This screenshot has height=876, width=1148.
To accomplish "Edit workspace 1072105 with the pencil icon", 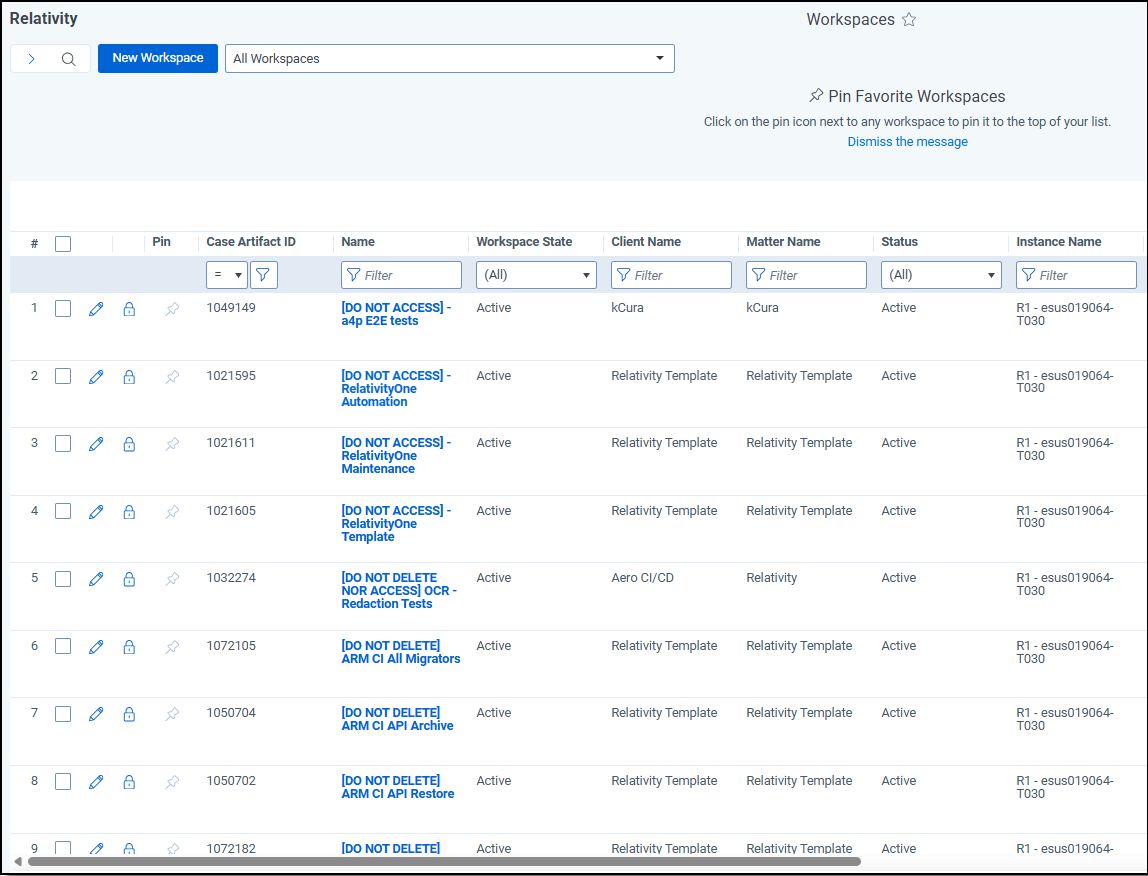I will click(x=96, y=647).
